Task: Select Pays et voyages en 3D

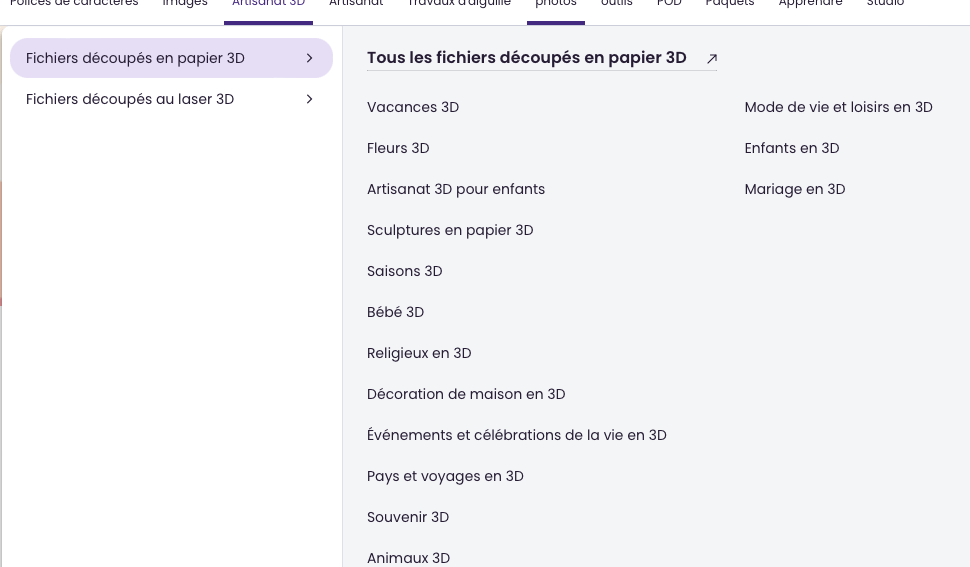Action: tap(445, 476)
